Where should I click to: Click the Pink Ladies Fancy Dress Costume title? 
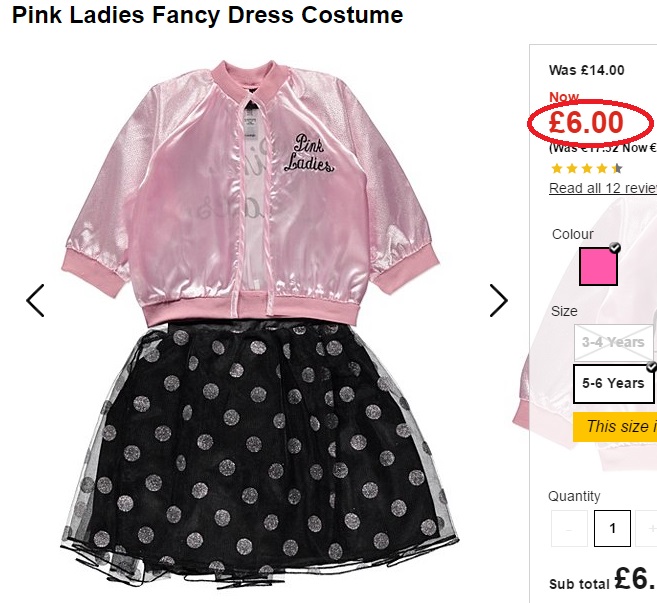click(207, 16)
